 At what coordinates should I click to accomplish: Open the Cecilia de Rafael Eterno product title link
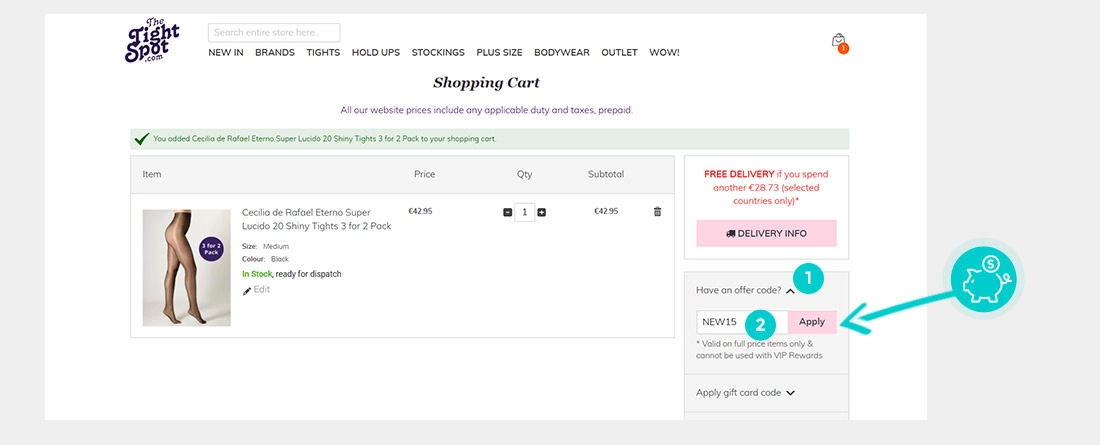pos(316,219)
